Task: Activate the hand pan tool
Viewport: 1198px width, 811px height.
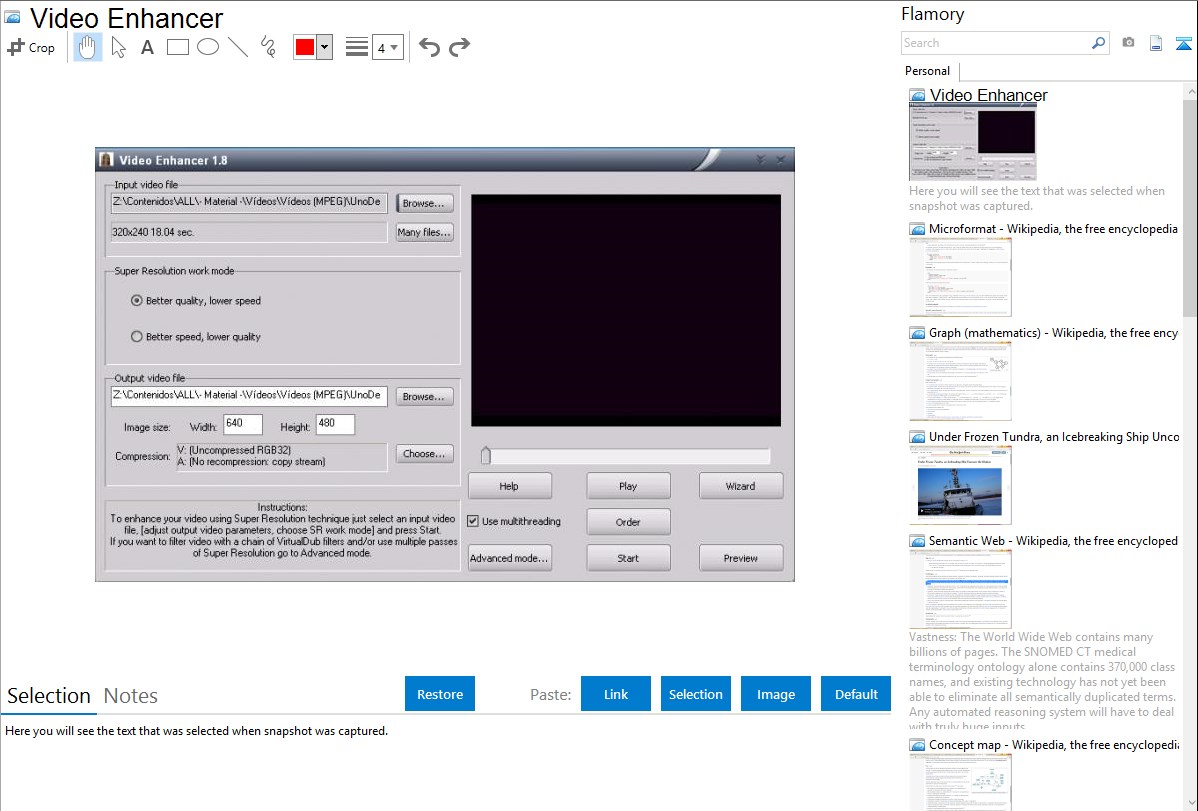Action: 87,47
